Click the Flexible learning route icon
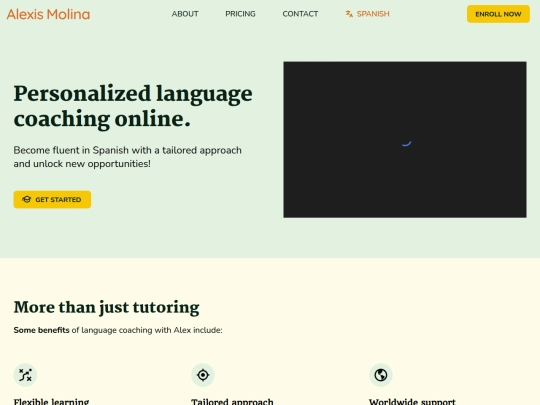Image resolution: width=540 pixels, height=405 pixels. click(x=25, y=375)
